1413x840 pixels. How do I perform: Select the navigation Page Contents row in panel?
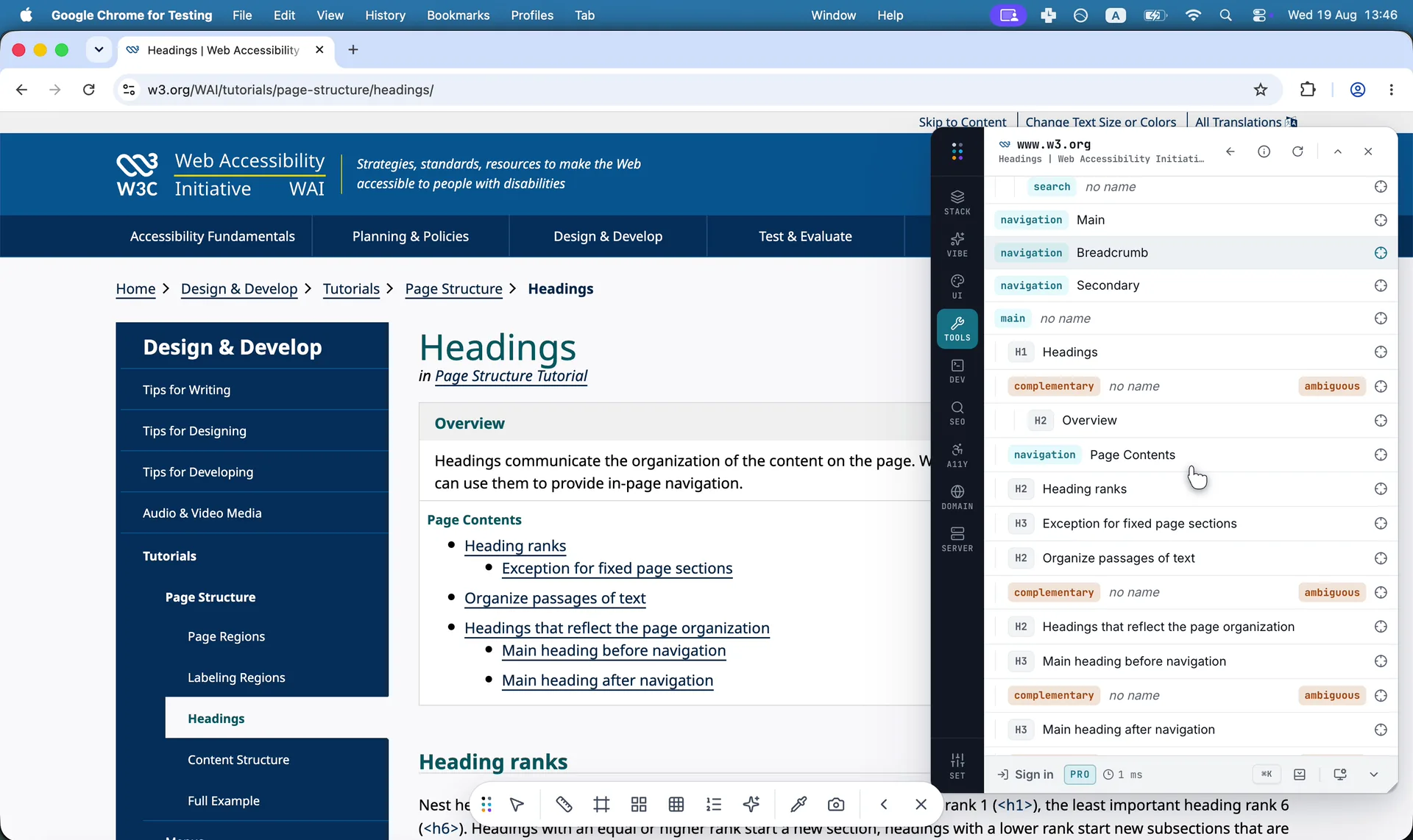1191,455
